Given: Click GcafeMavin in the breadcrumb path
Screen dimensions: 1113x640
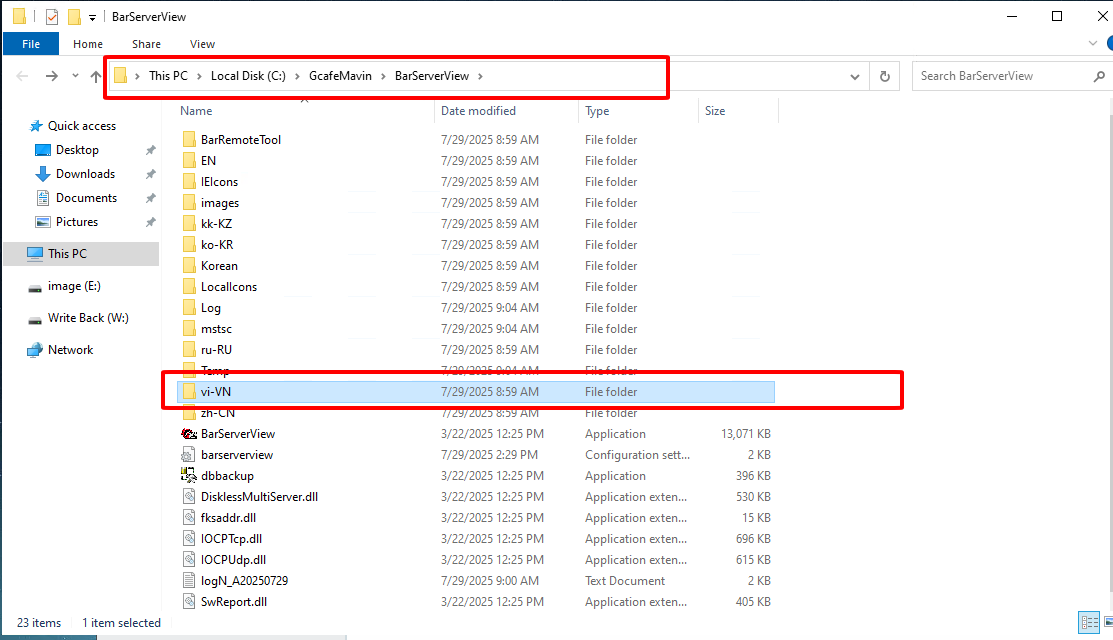Looking at the screenshot, I should click(x=339, y=76).
